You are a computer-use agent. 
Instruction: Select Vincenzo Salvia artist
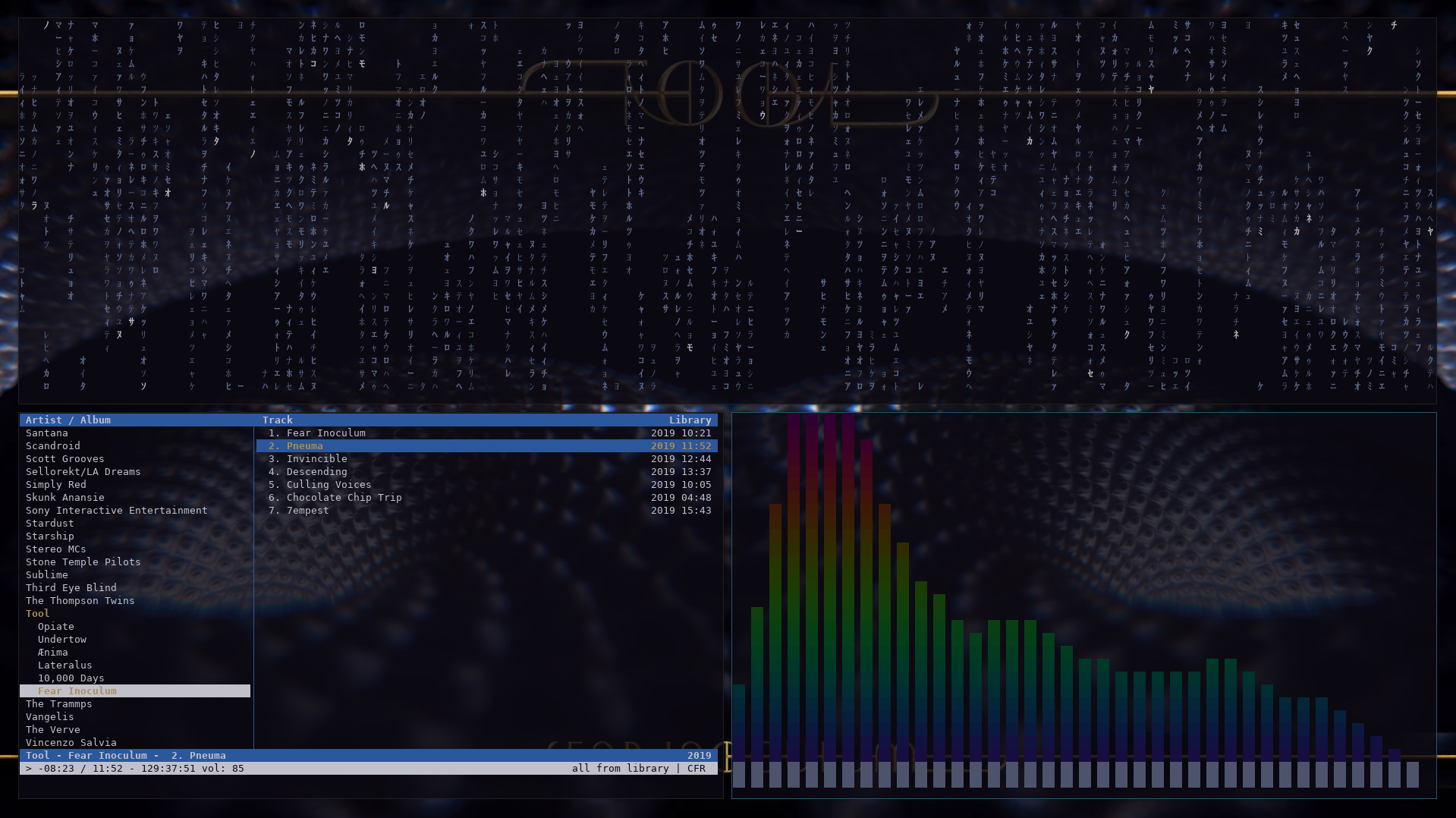coord(71,743)
